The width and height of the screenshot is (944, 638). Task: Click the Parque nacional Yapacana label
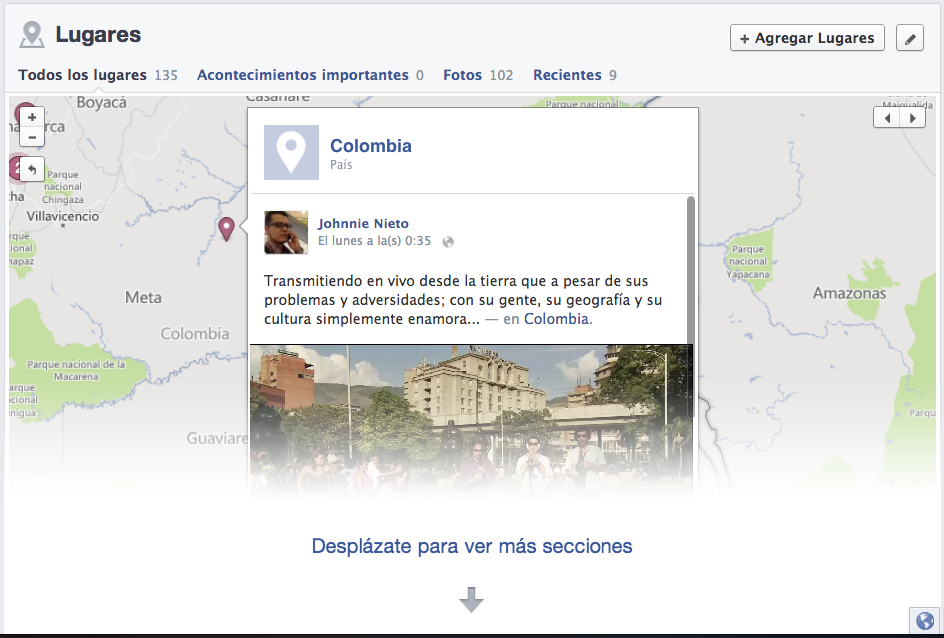pos(748,262)
